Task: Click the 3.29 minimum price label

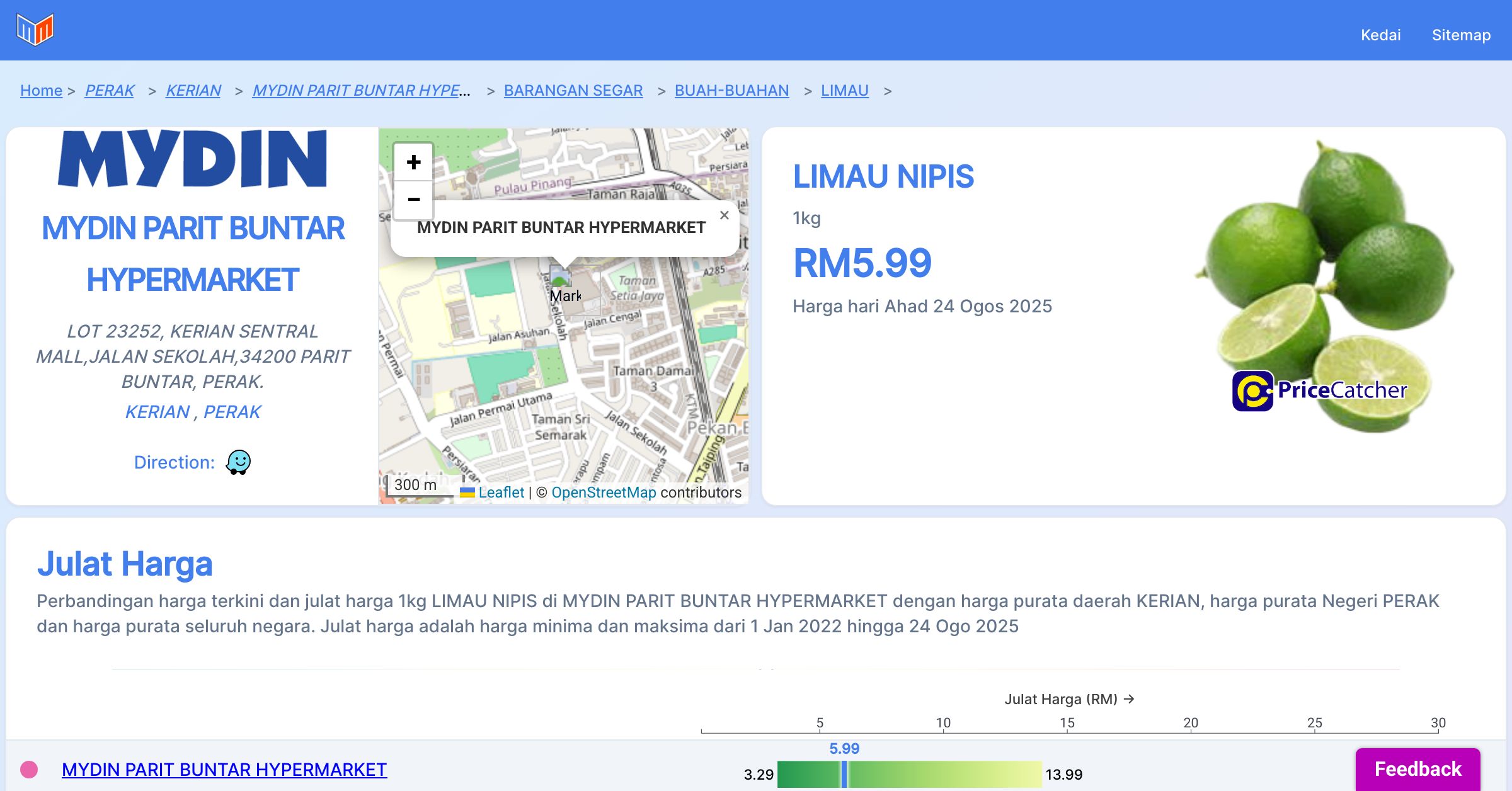Action: click(759, 775)
